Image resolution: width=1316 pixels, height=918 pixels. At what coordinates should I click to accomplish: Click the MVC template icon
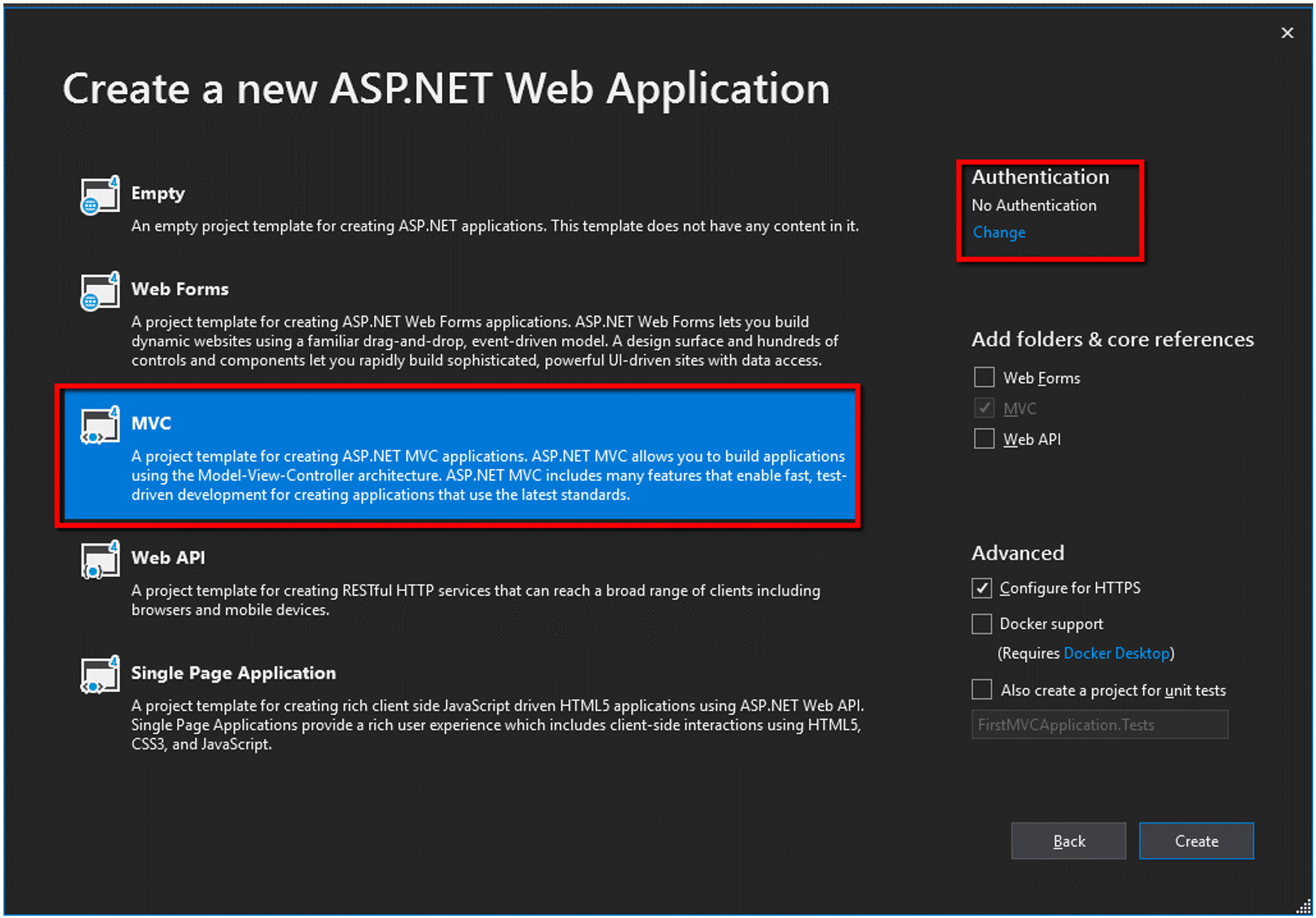point(100,426)
